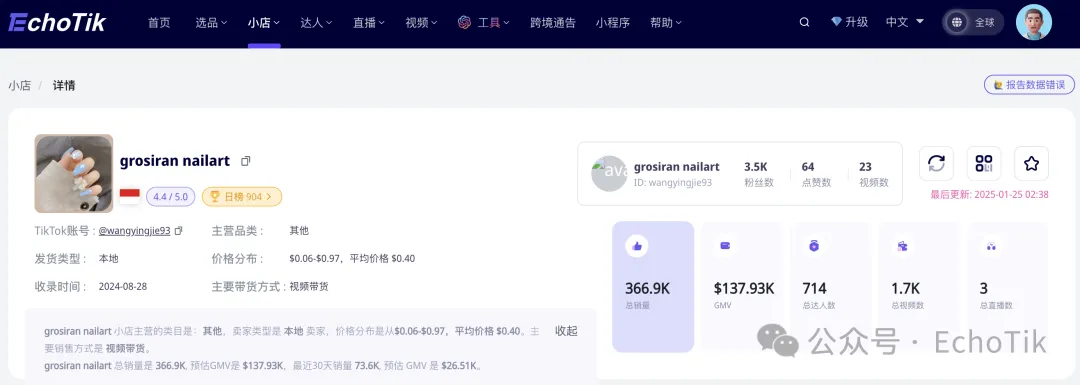Collapse the description with 收起
1080x385 pixels.
tap(566, 331)
